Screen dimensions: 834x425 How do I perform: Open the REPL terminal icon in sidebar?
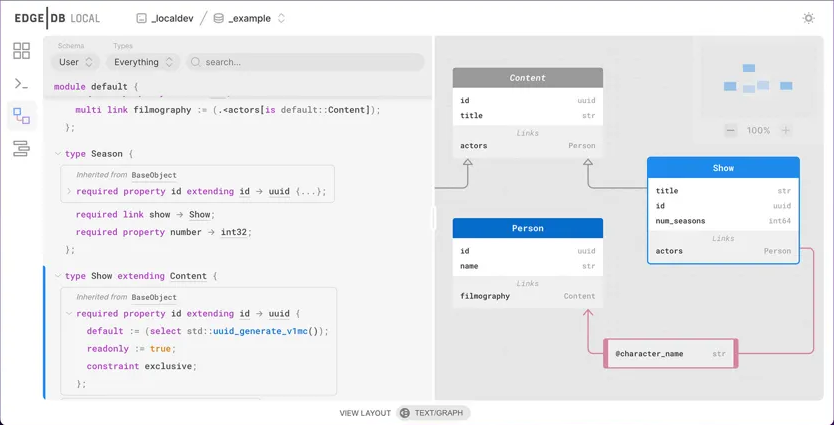tap(21, 83)
